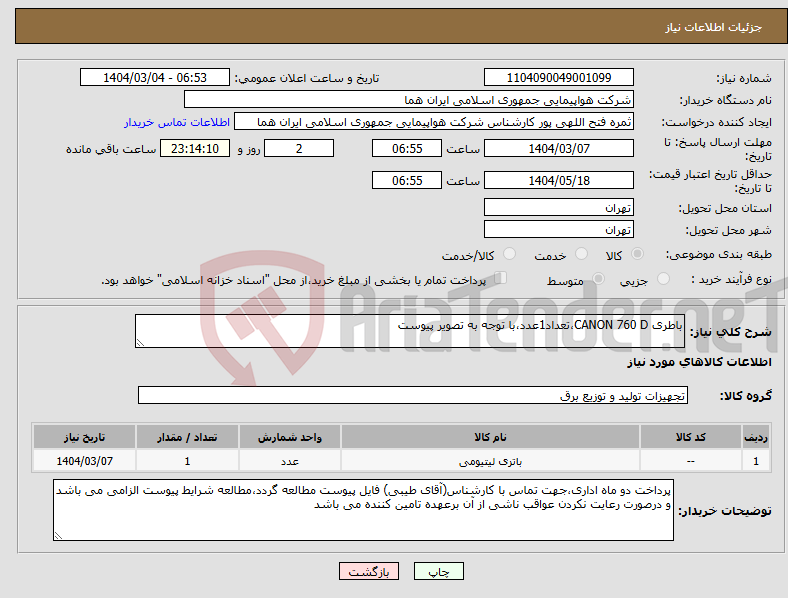Click the delivery province تهران field
788x598 pixels.
tap(559, 207)
